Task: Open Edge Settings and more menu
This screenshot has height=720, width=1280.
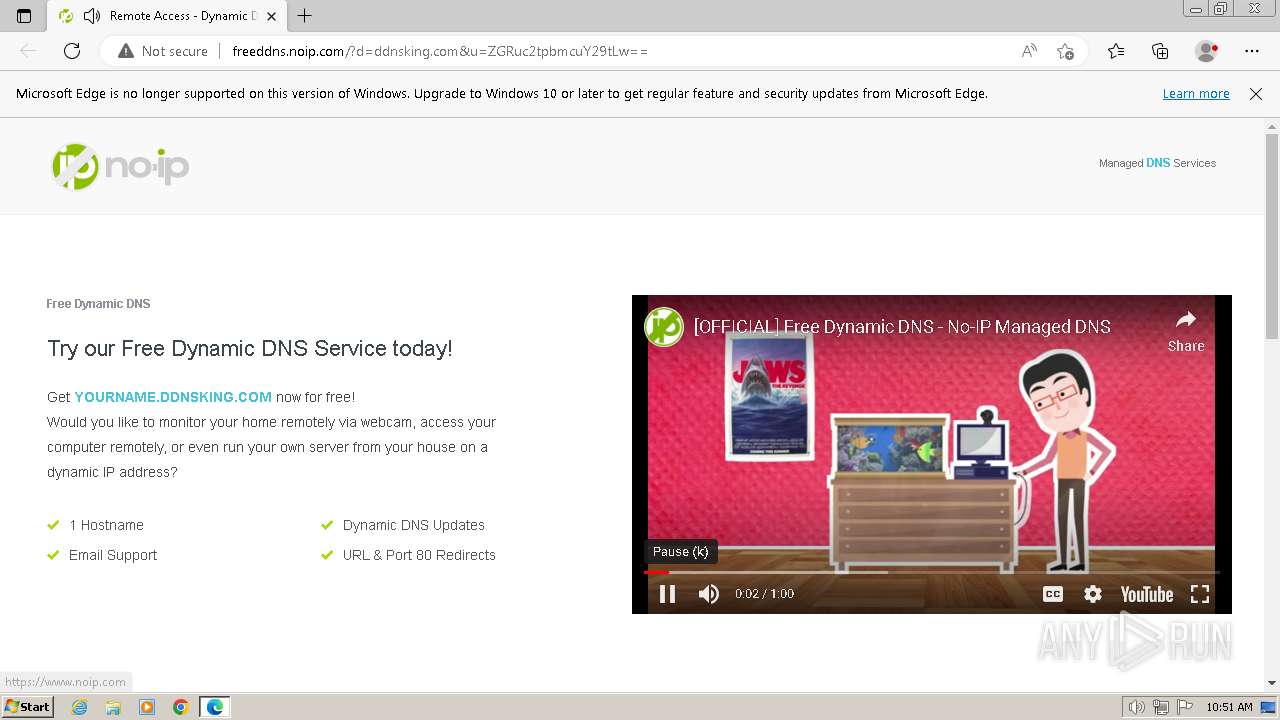Action: pyautogui.click(x=1252, y=51)
